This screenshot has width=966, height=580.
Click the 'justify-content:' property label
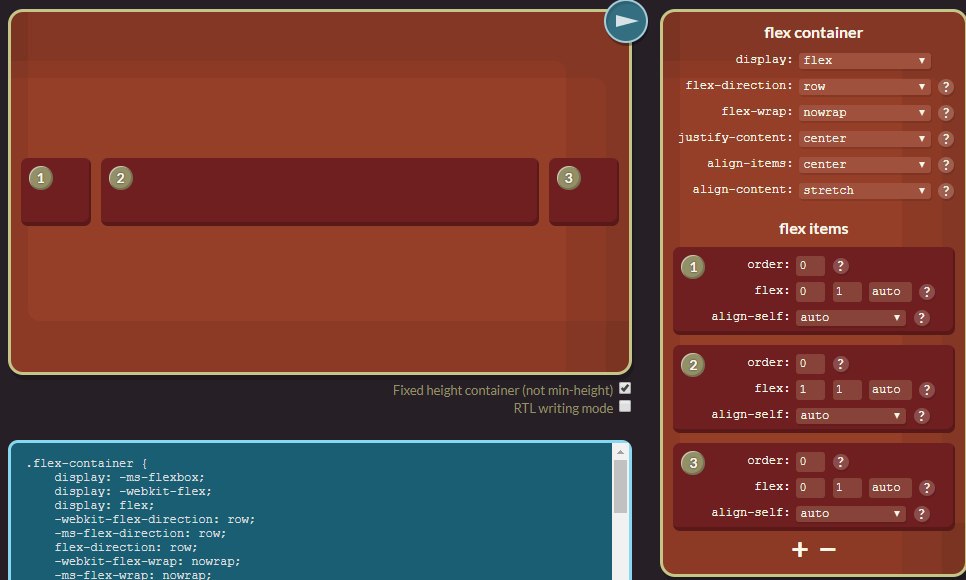pyautogui.click(x=735, y=137)
